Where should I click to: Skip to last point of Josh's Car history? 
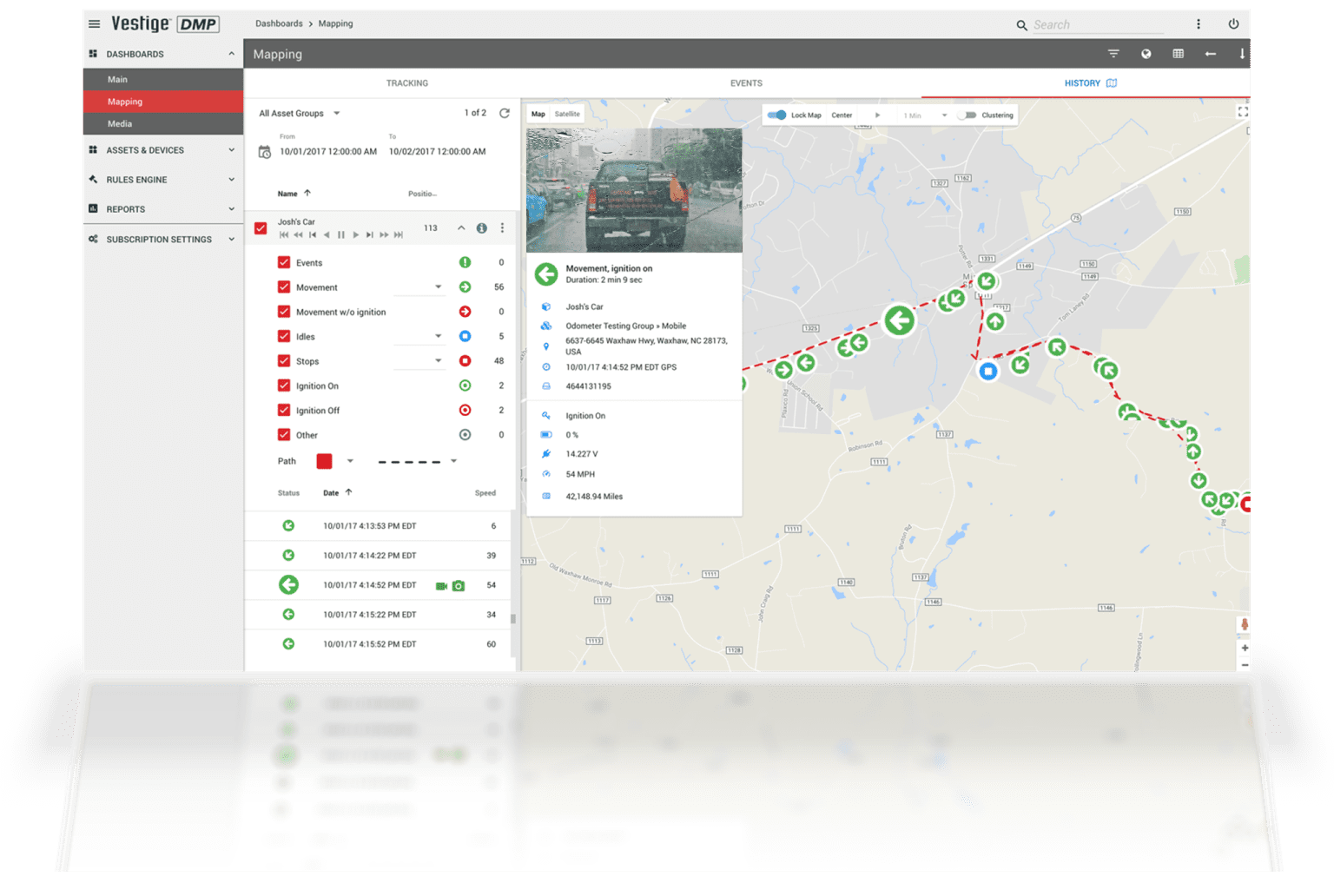(x=399, y=235)
